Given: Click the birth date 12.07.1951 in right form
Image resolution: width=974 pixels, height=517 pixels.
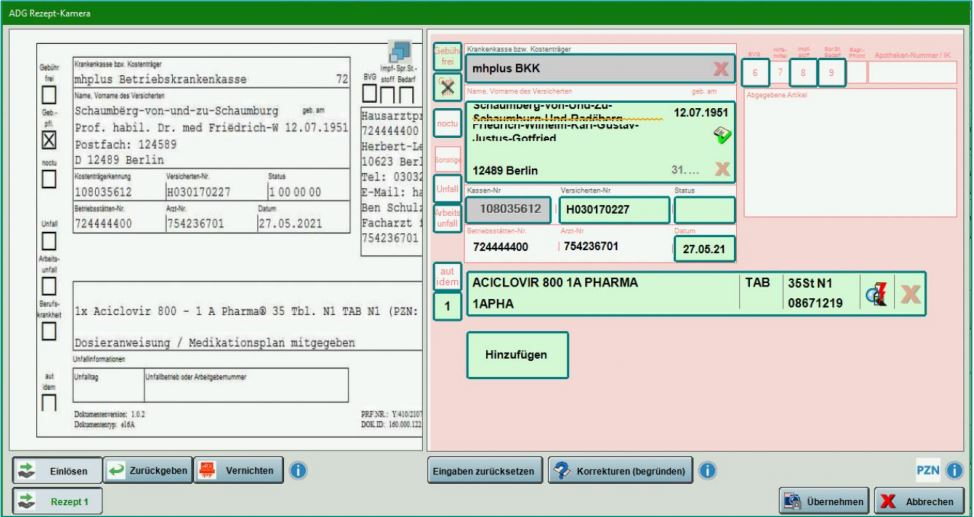Looking at the screenshot, I should tap(701, 113).
